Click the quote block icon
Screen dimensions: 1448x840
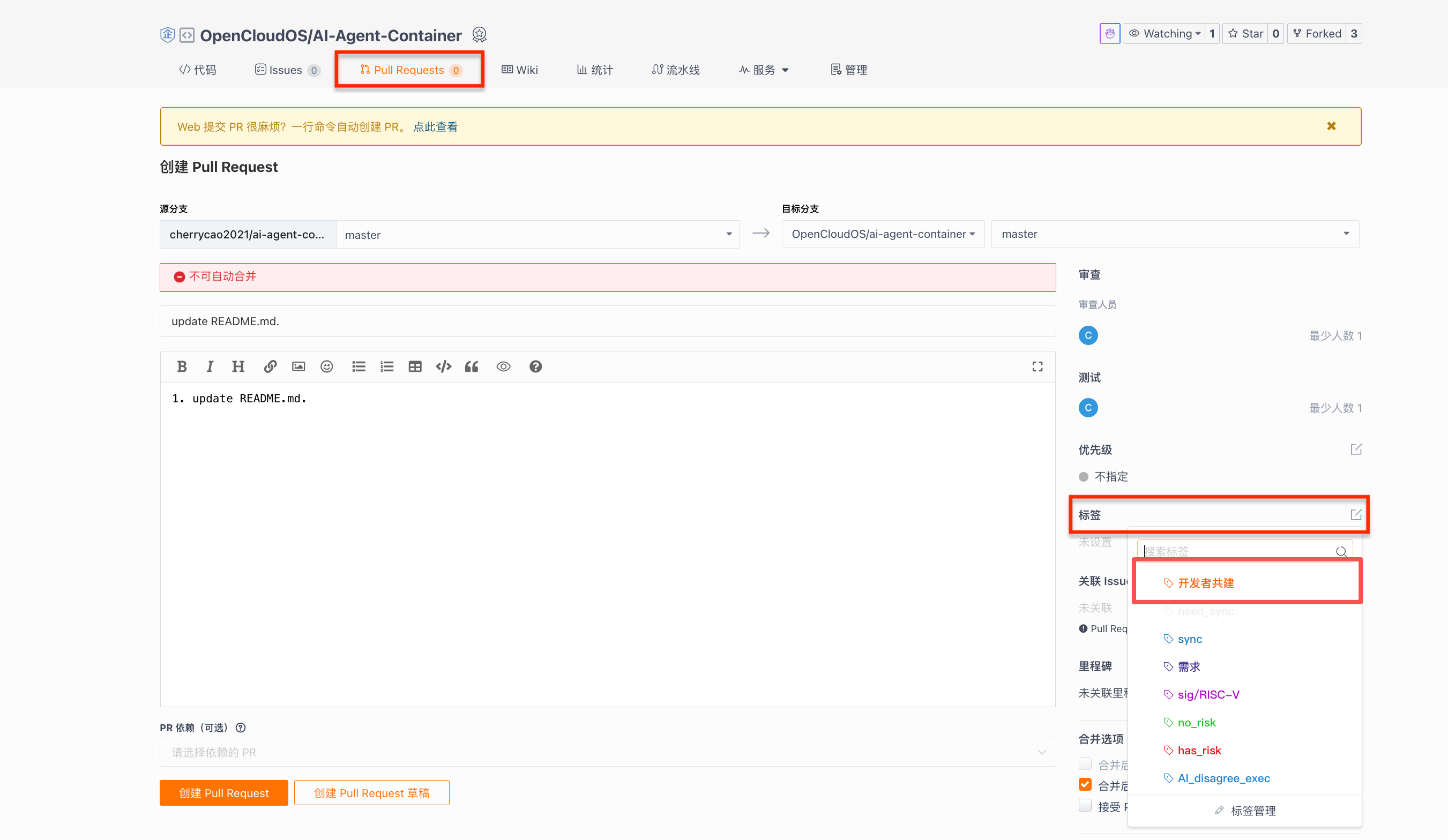coord(472,366)
